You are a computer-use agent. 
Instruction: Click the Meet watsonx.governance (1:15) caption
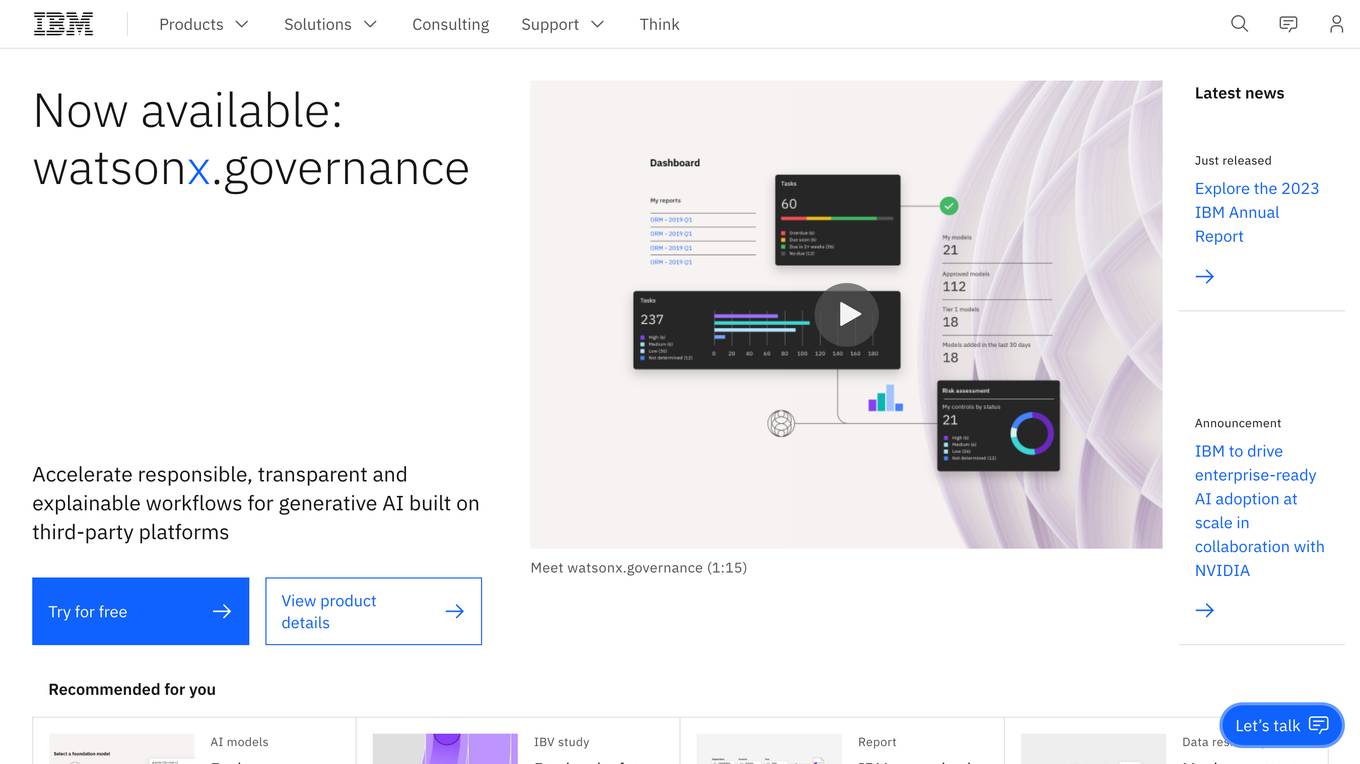point(639,567)
